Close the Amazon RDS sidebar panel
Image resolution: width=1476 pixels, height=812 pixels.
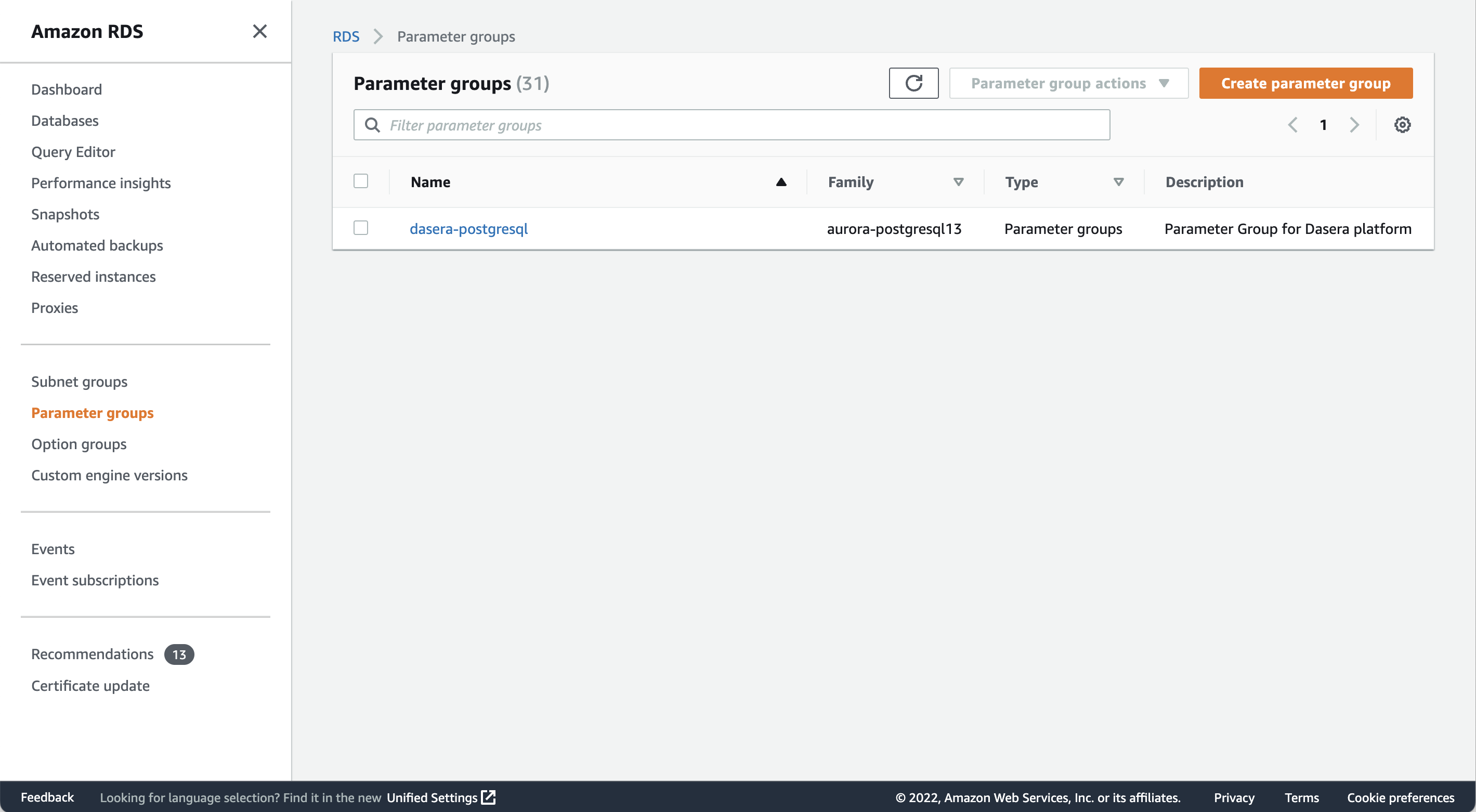[259, 31]
